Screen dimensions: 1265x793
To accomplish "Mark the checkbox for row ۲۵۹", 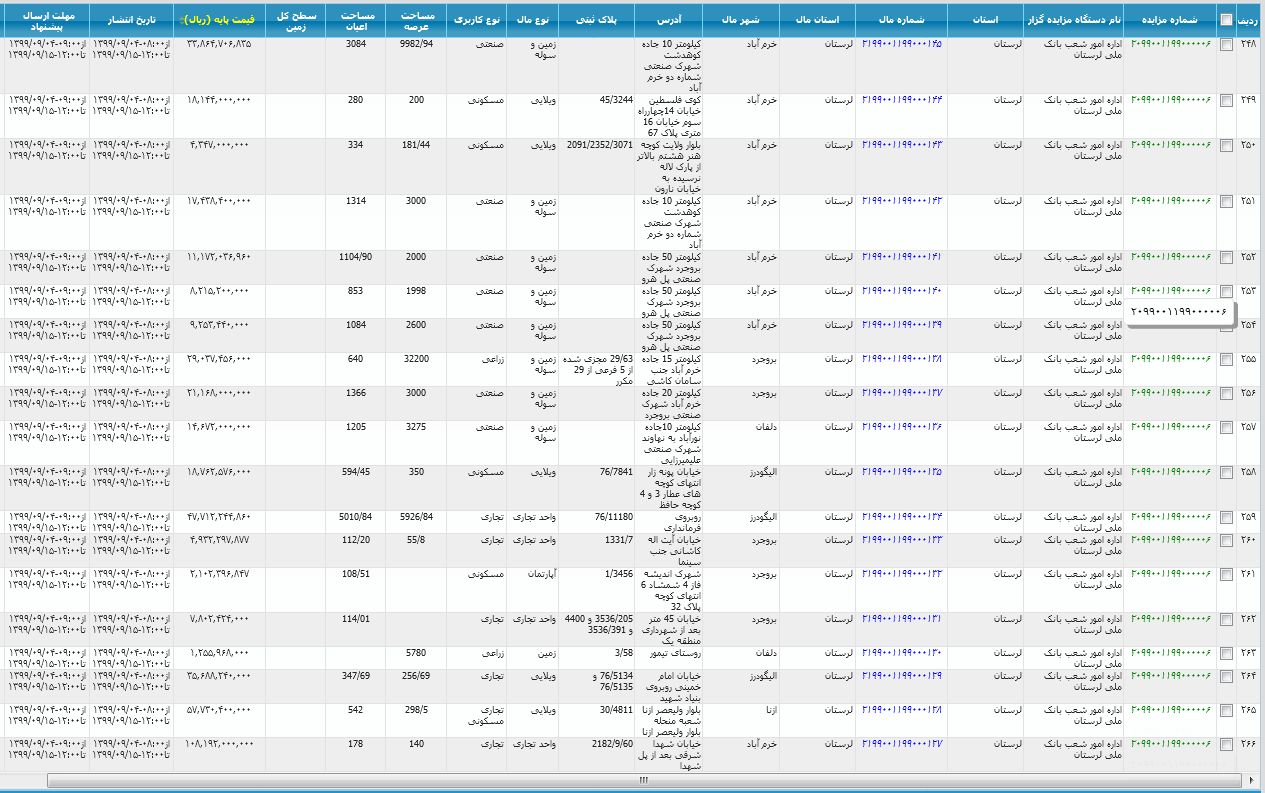I will (x=1226, y=517).
